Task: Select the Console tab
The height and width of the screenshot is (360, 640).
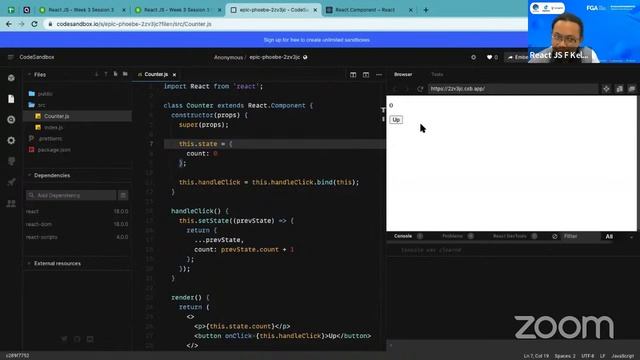Action: 403,236
